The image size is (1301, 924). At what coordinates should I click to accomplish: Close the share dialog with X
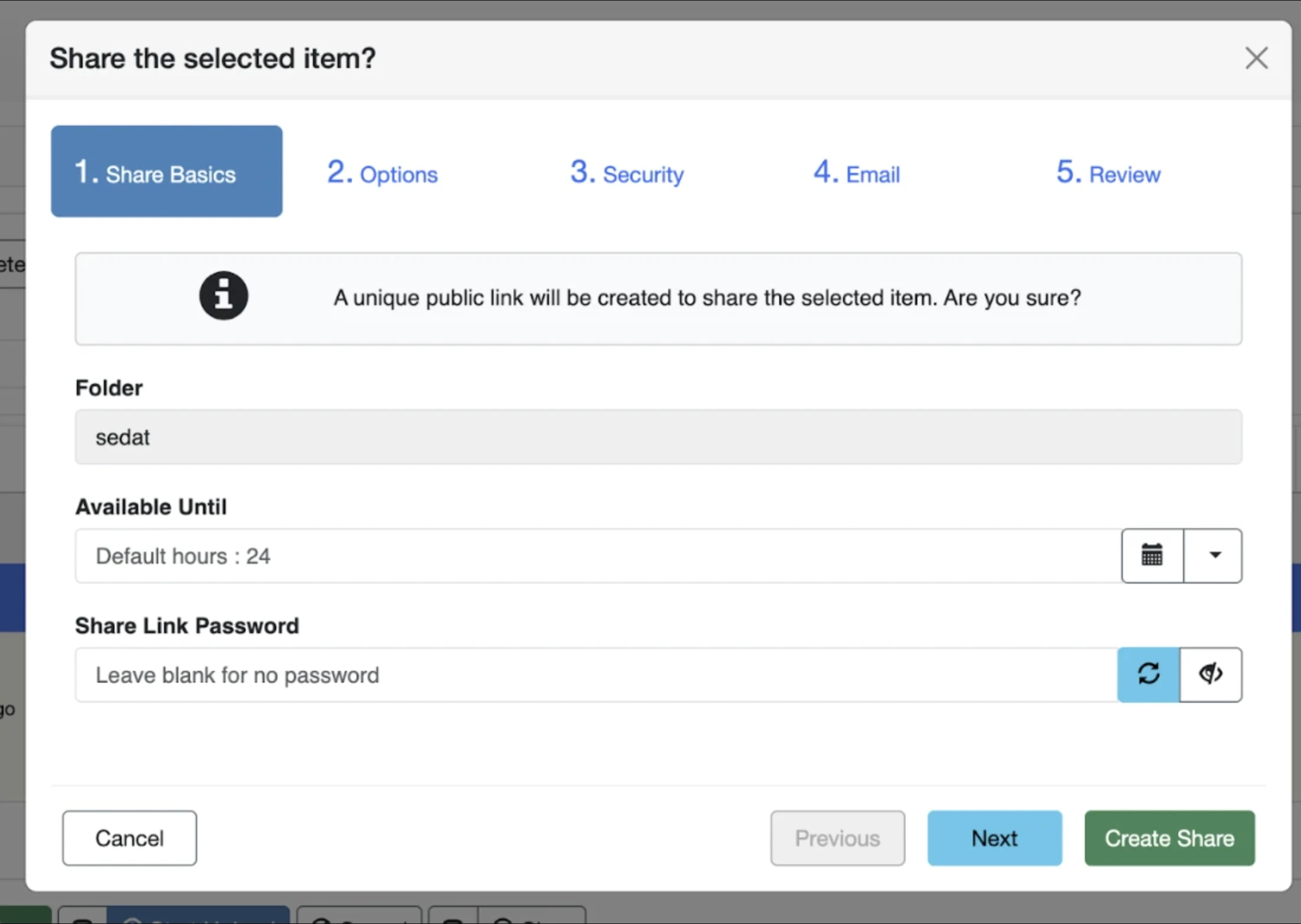(x=1256, y=58)
